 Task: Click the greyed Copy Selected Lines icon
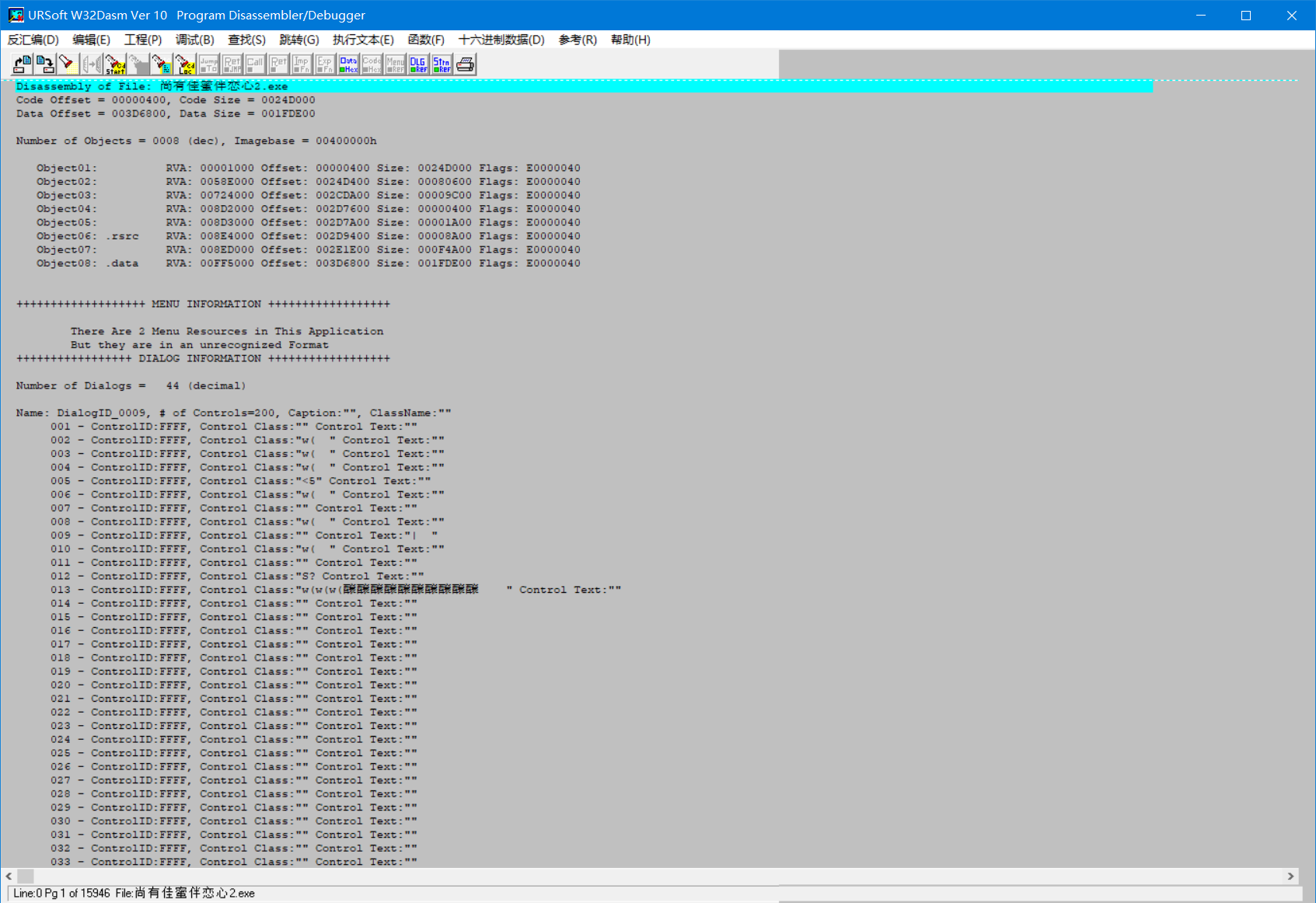click(92, 64)
